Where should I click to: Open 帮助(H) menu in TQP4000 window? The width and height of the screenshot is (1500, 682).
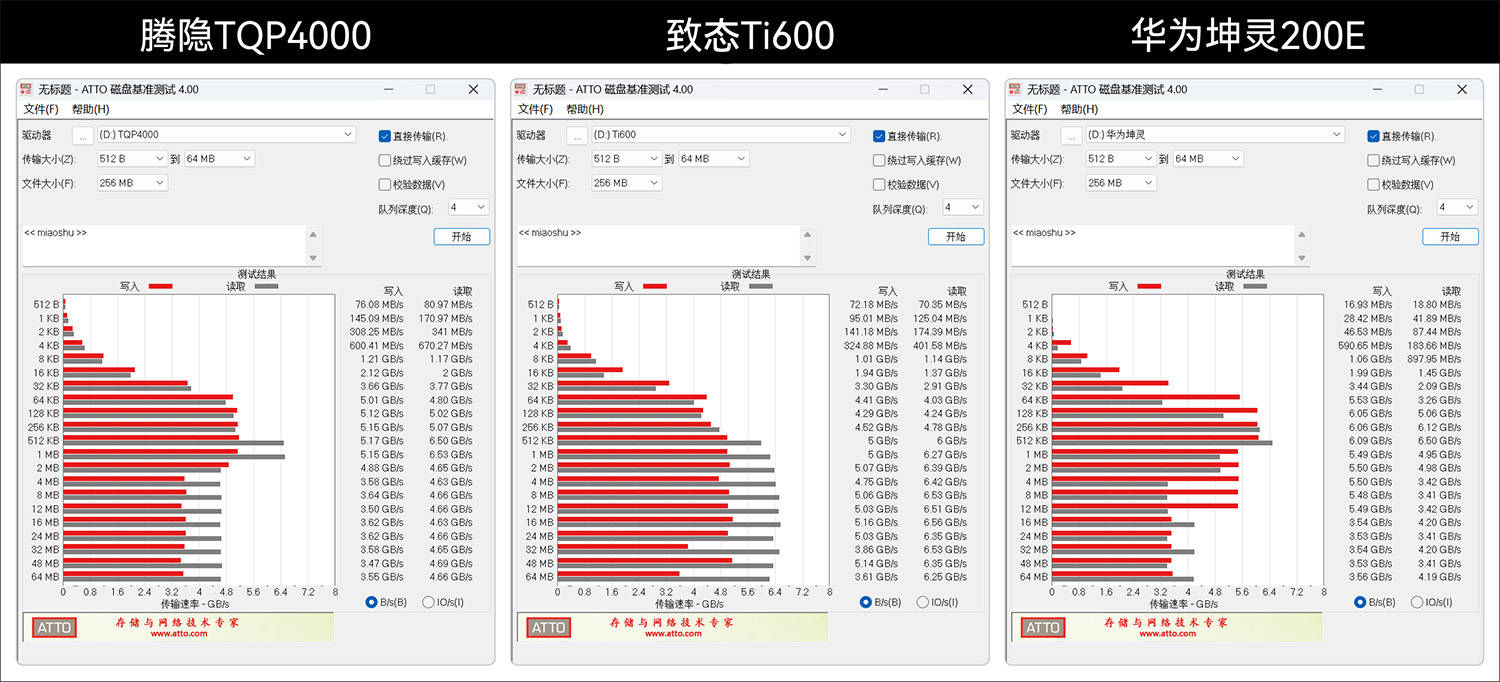(90, 109)
